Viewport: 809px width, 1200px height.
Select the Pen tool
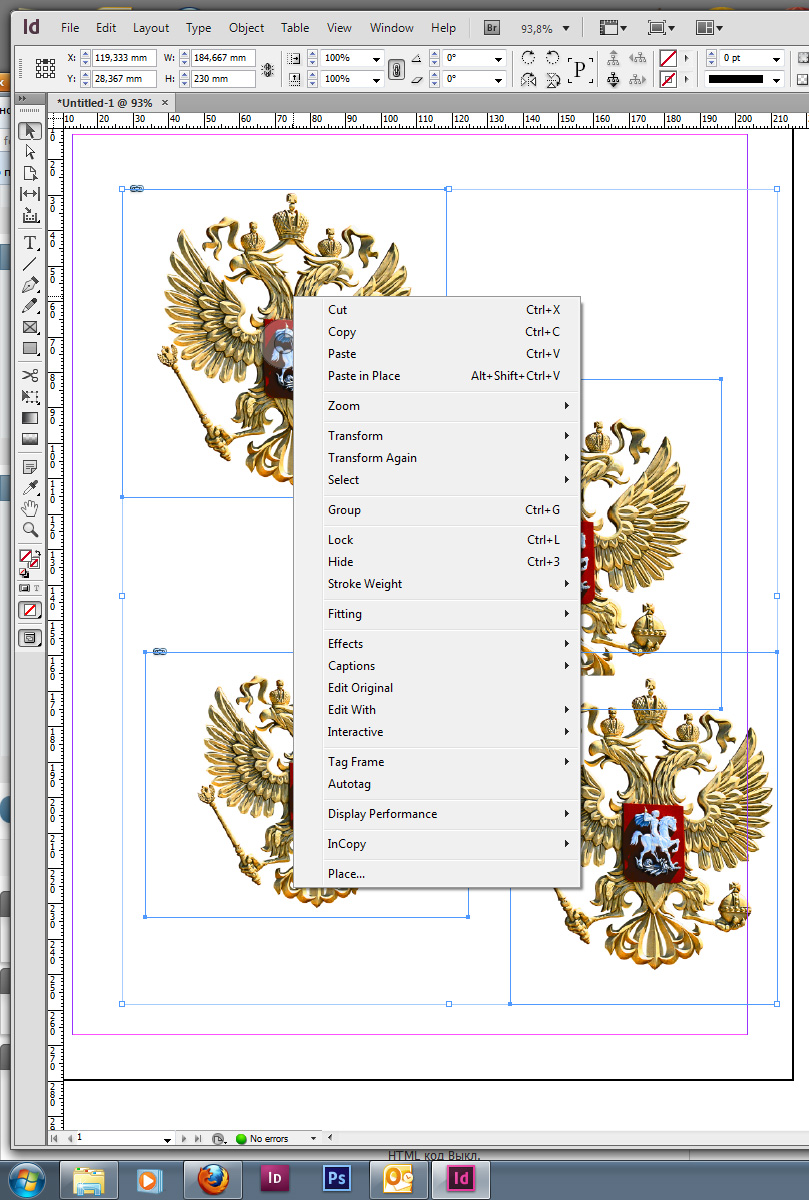coord(30,285)
